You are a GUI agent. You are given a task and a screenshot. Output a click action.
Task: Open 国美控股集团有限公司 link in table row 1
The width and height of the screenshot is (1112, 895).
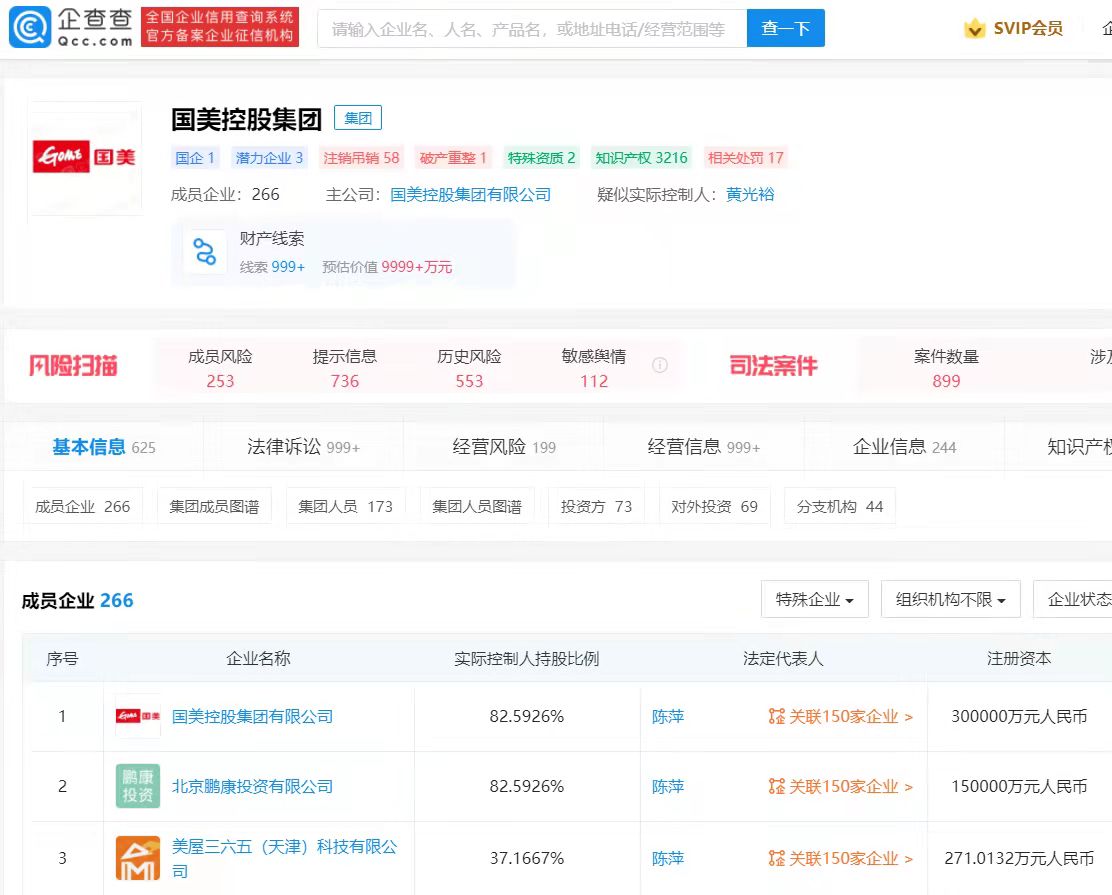point(252,716)
